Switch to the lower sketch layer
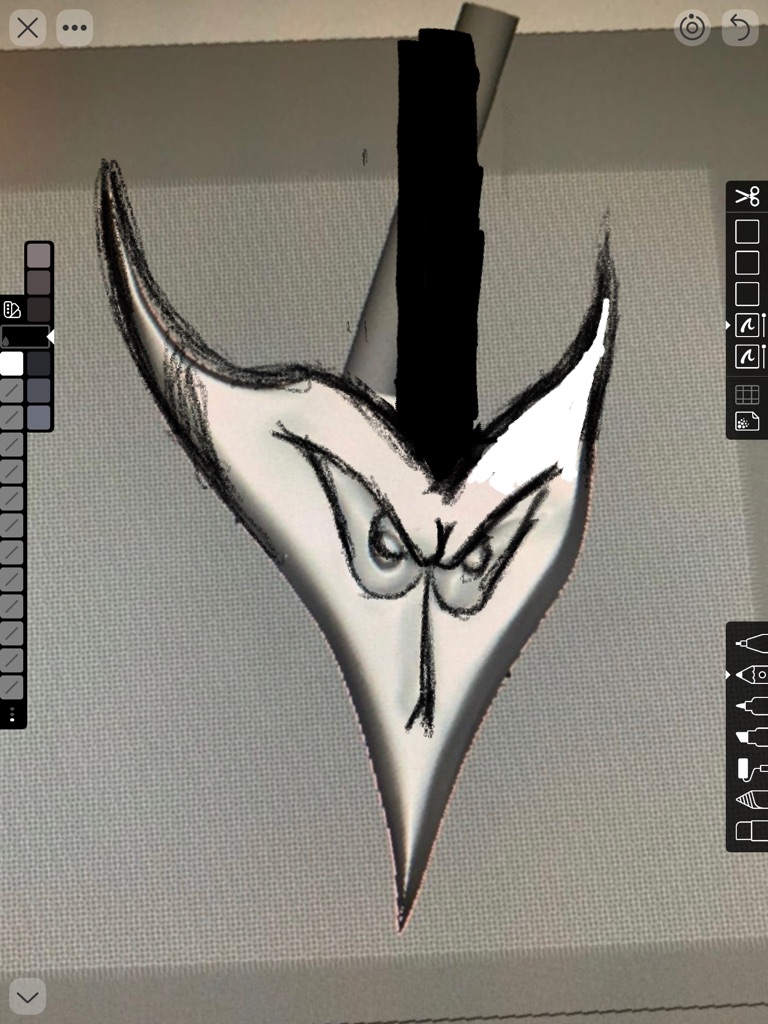 point(747,356)
